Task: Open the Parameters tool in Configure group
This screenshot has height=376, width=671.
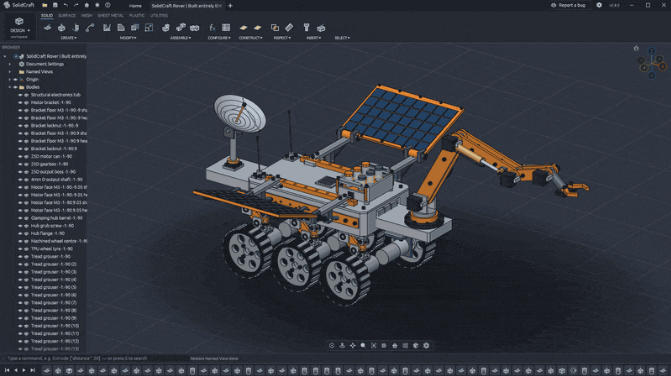Action: click(x=212, y=28)
